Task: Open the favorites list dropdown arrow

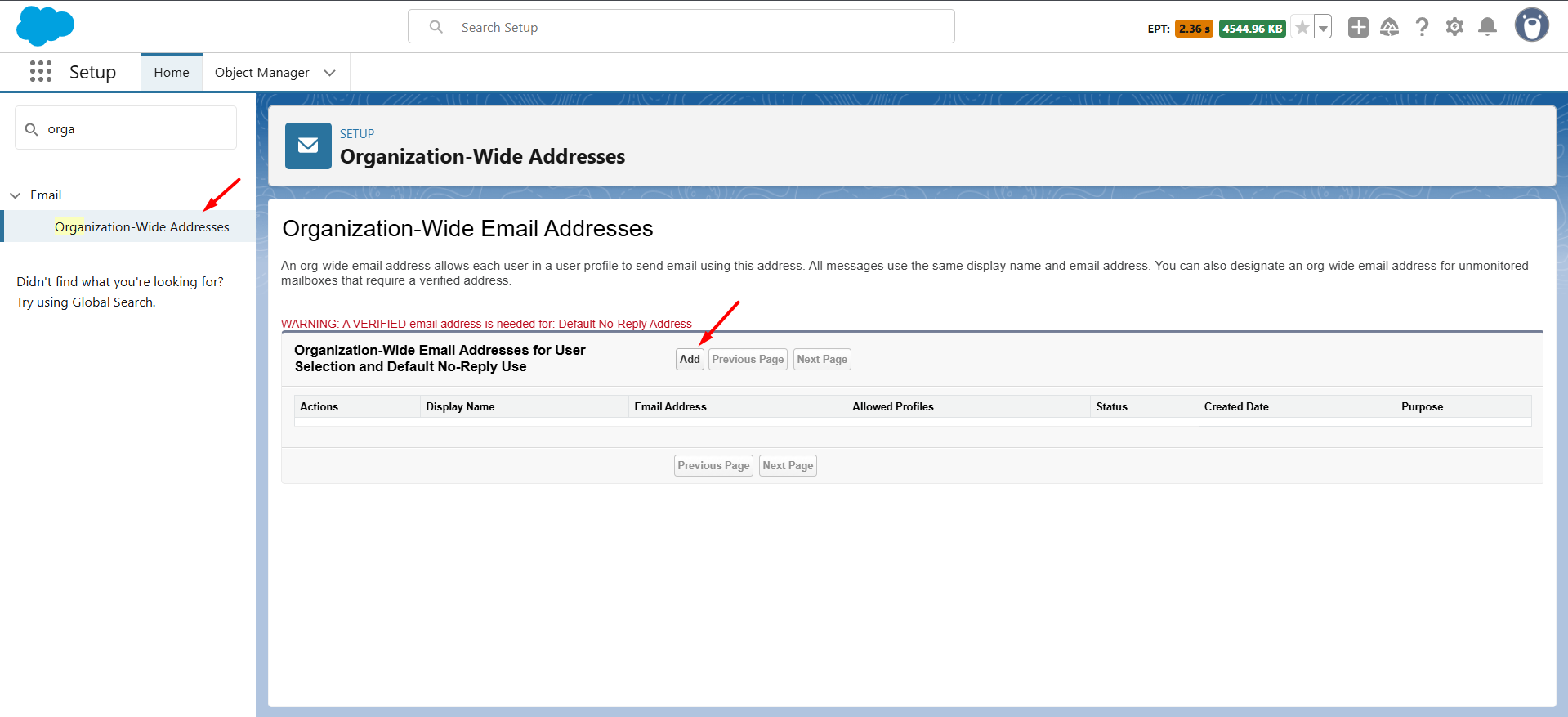Action: coord(1323,27)
